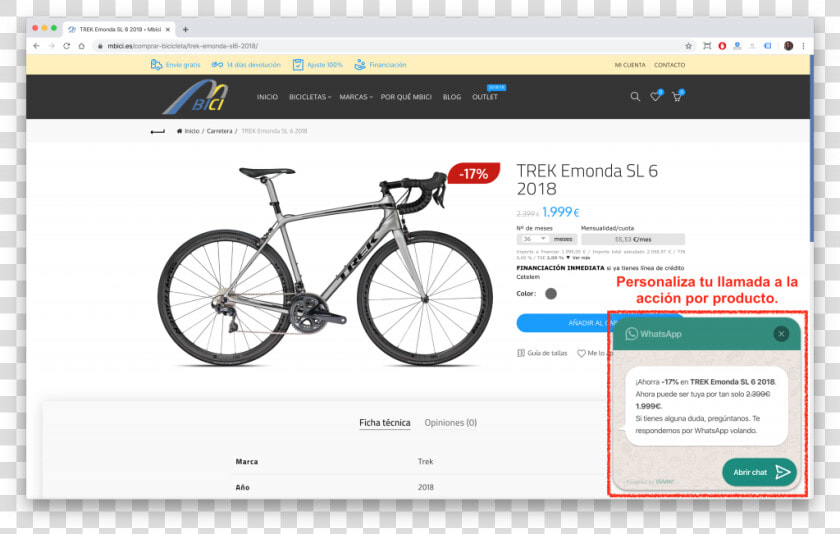This screenshot has height=534, width=840.
Task: Go back with the browser back arrow
Action: pos(36,46)
